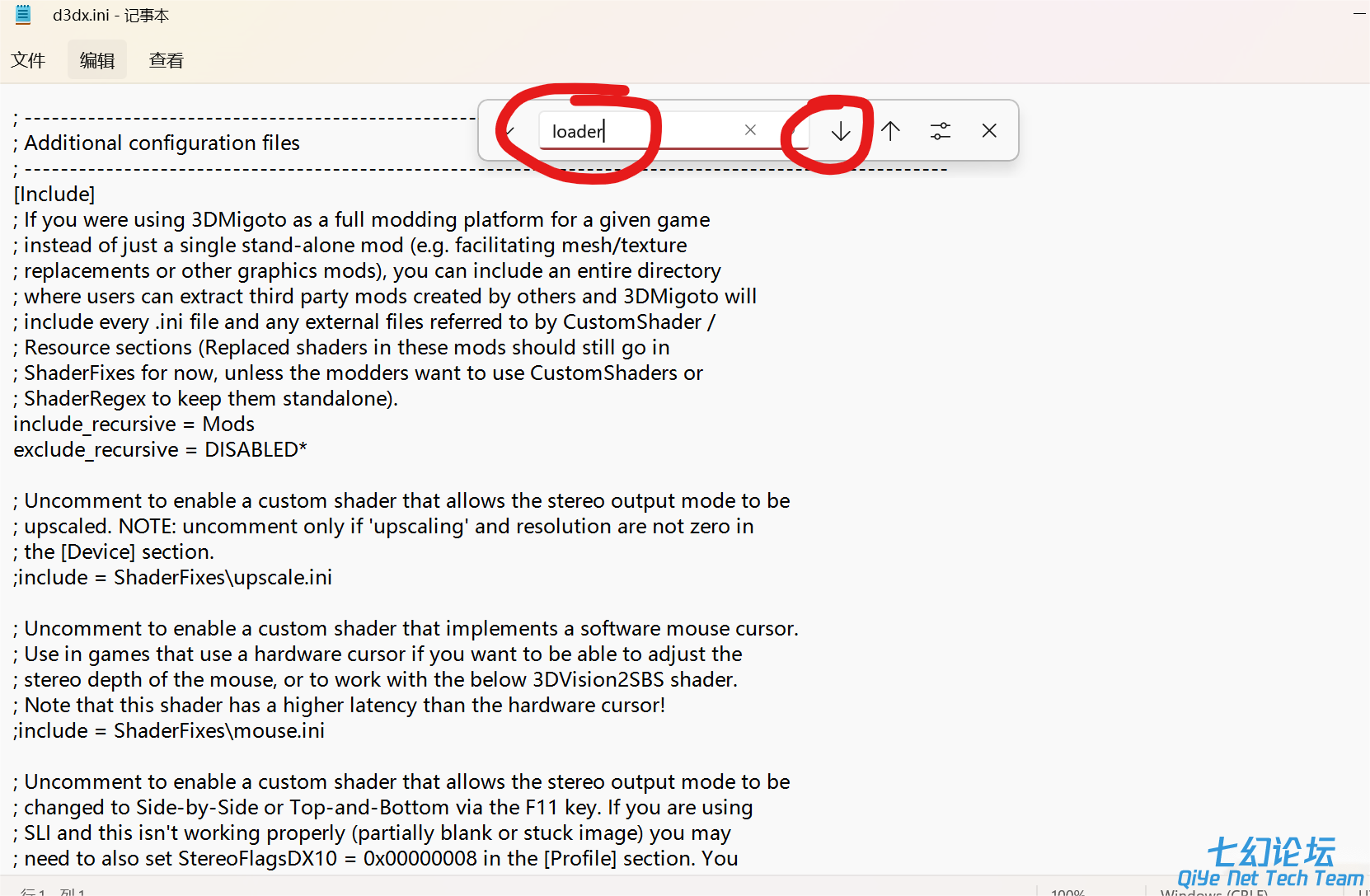Open the 查看 menu
Image resolution: width=1370 pixels, height=896 pixels.
(166, 60)
